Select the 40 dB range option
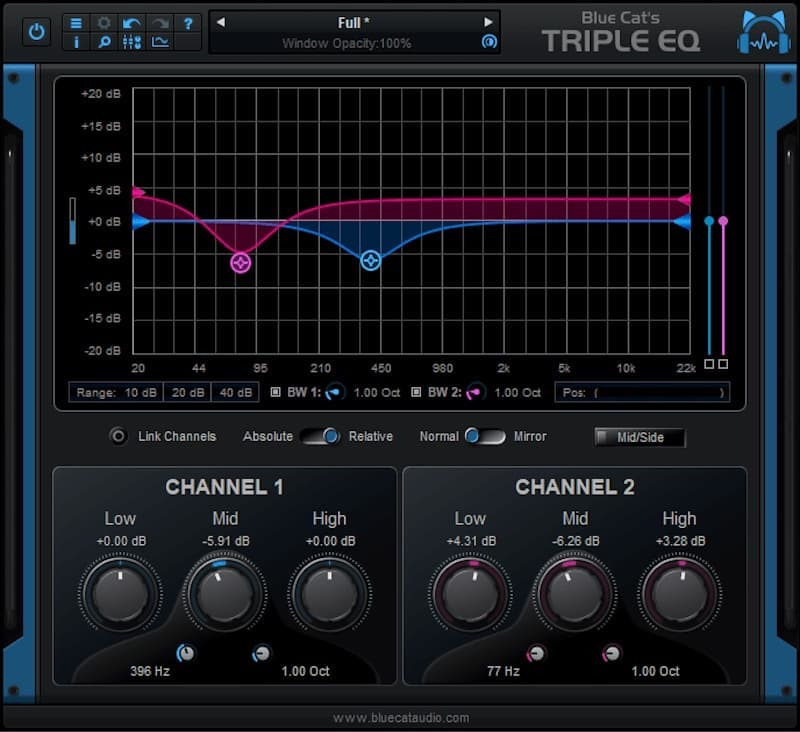The image size is (800, 732). (x=234, y=392)
